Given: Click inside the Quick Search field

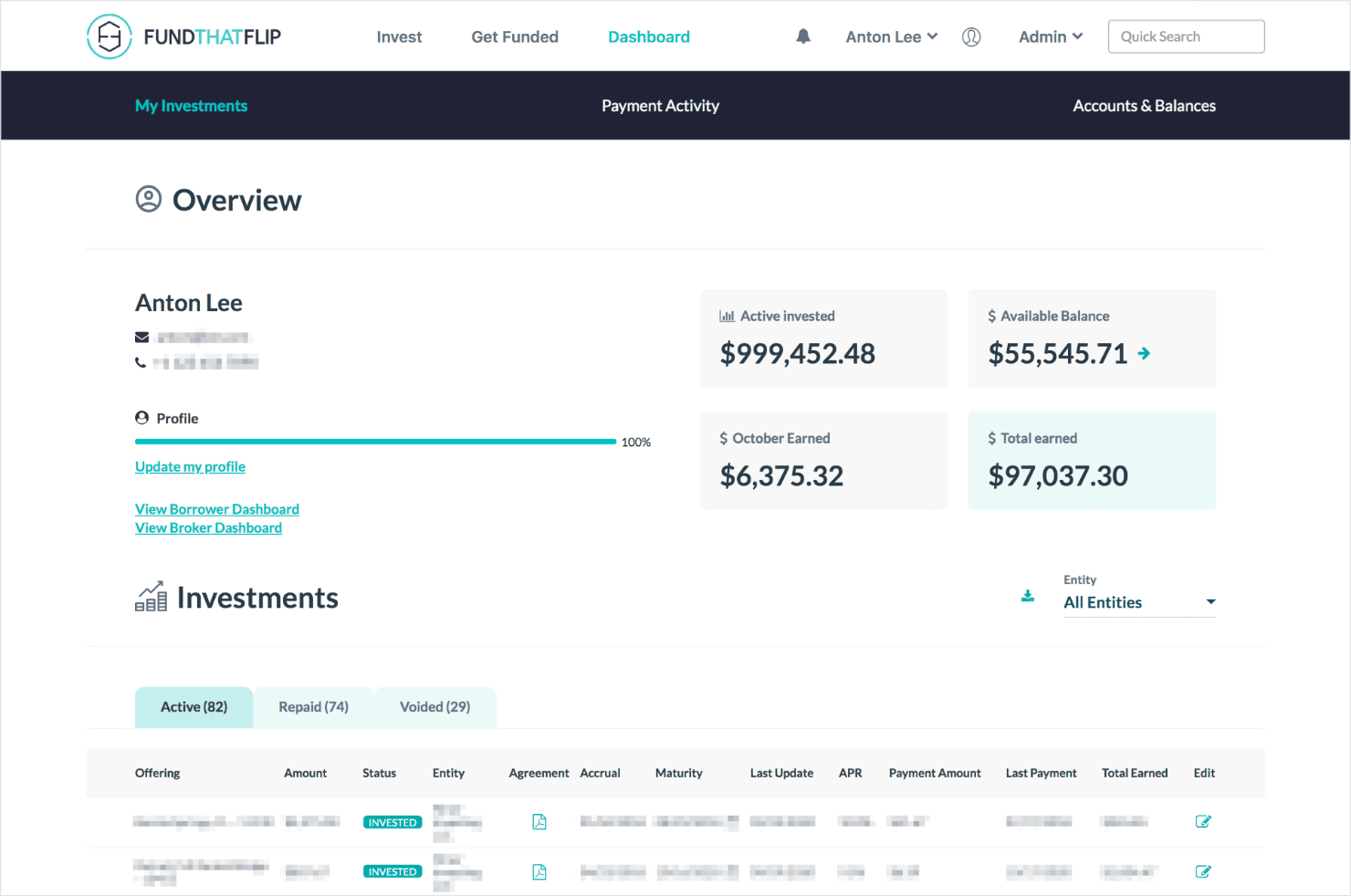Looking at the screenshot, I should [1185, 36].
